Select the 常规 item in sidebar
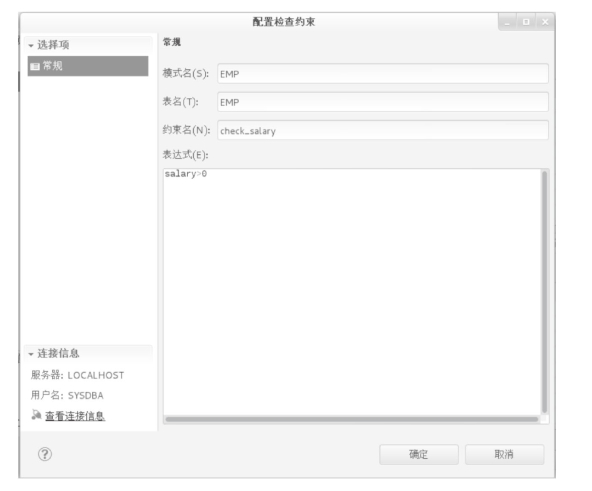The image size is (592, 491). pos(88,66)
